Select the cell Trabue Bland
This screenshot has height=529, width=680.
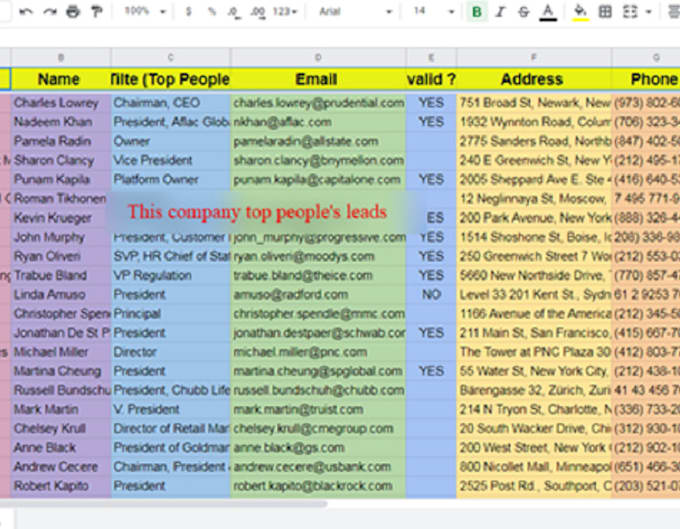tap(61, 275)
